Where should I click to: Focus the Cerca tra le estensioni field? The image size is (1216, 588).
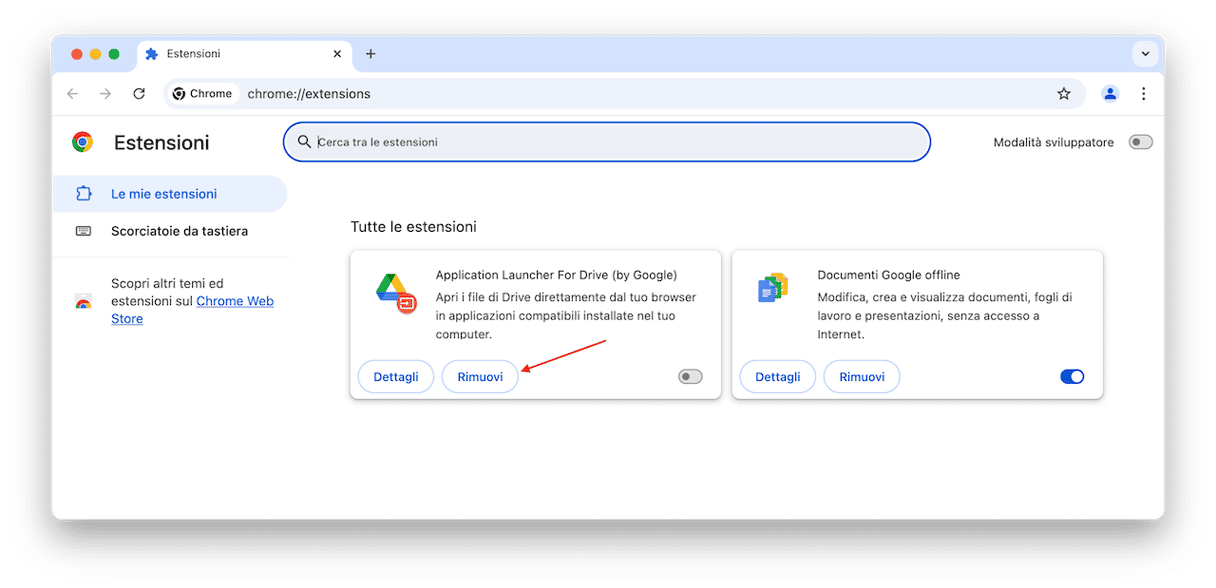607,142
